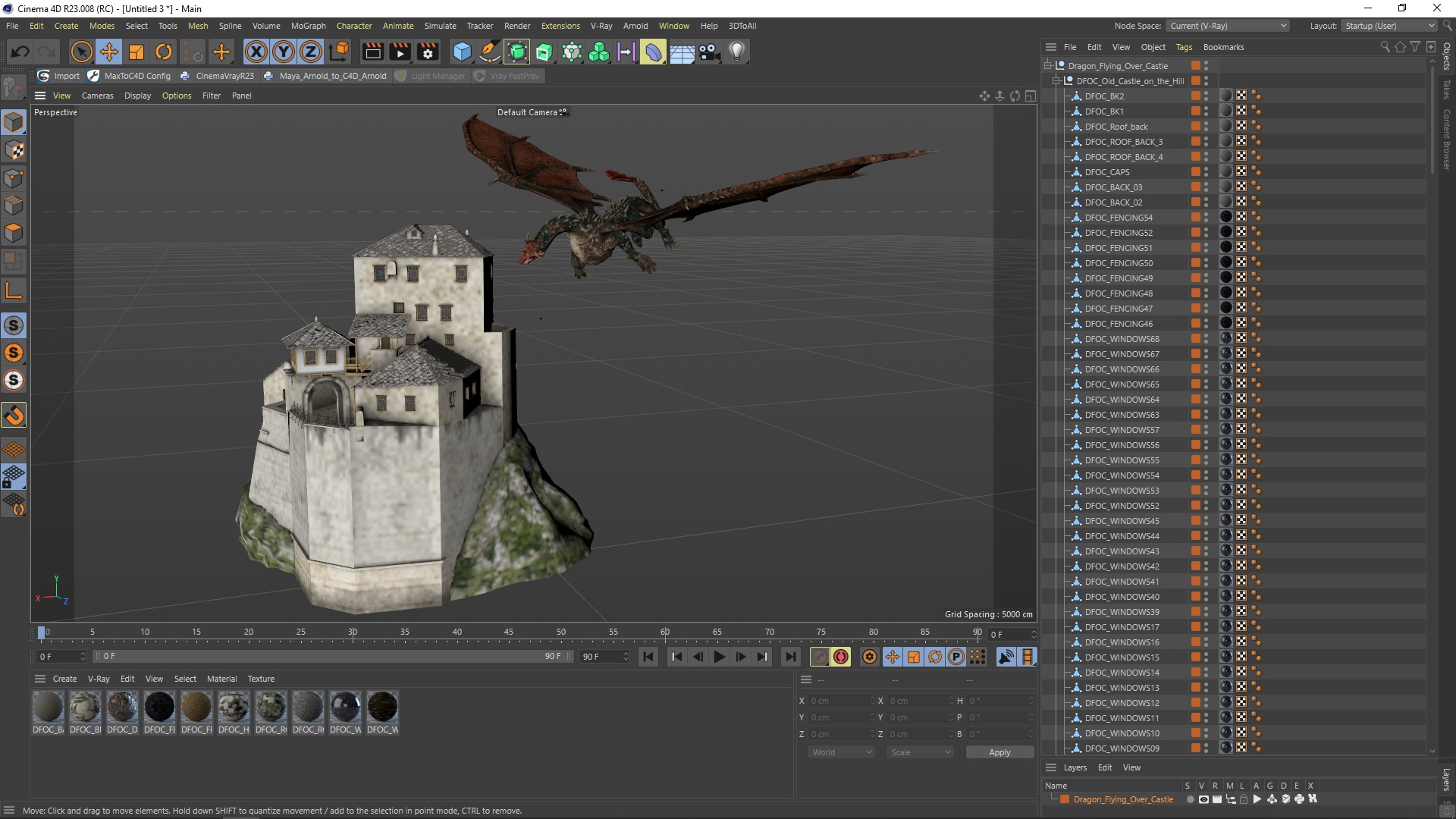1456x819 pixels.
Task: Click the Apply button in coordinates panel
Action: point(999,752)
